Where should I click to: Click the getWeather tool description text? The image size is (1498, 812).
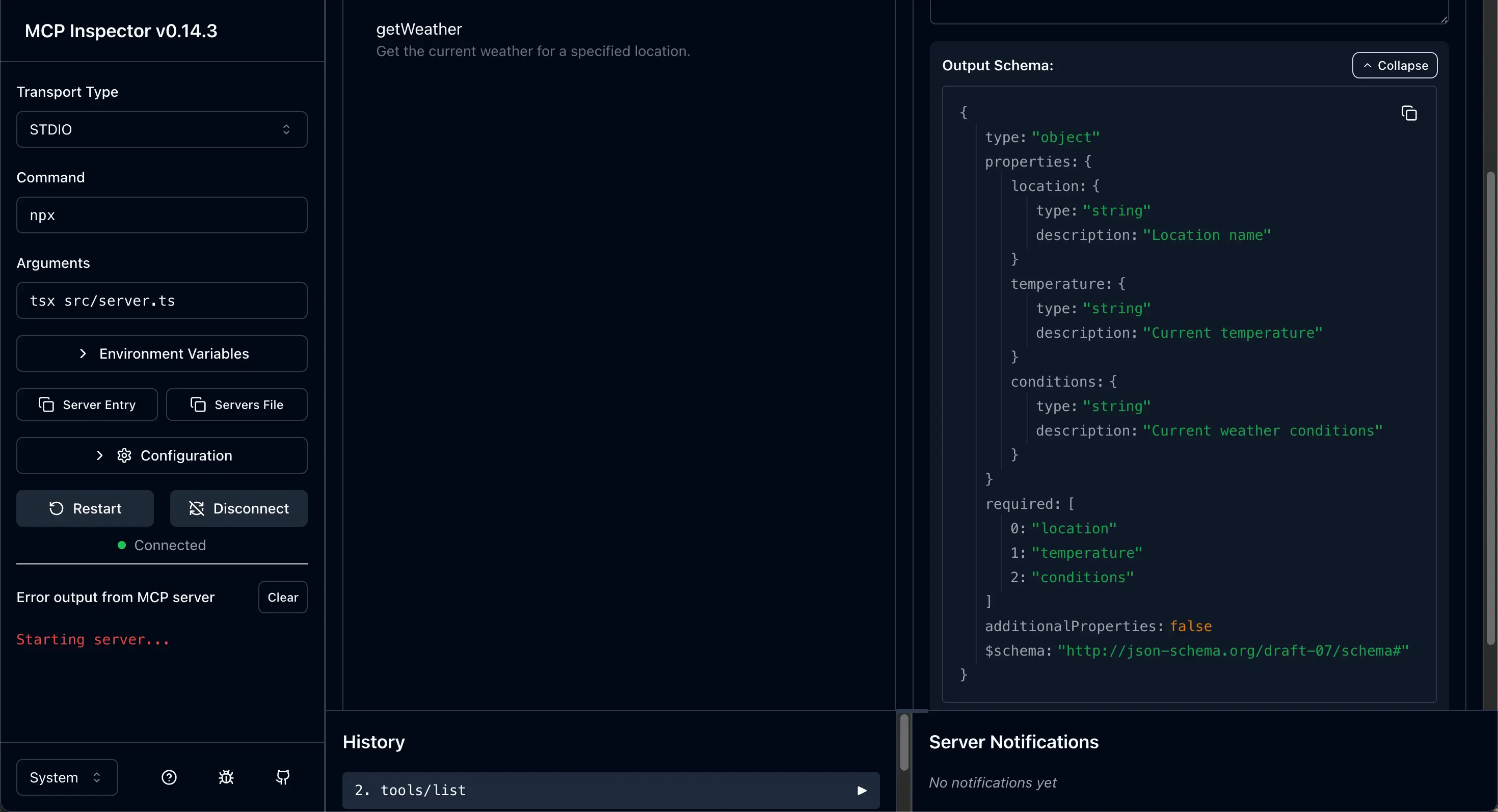[532, 51]
